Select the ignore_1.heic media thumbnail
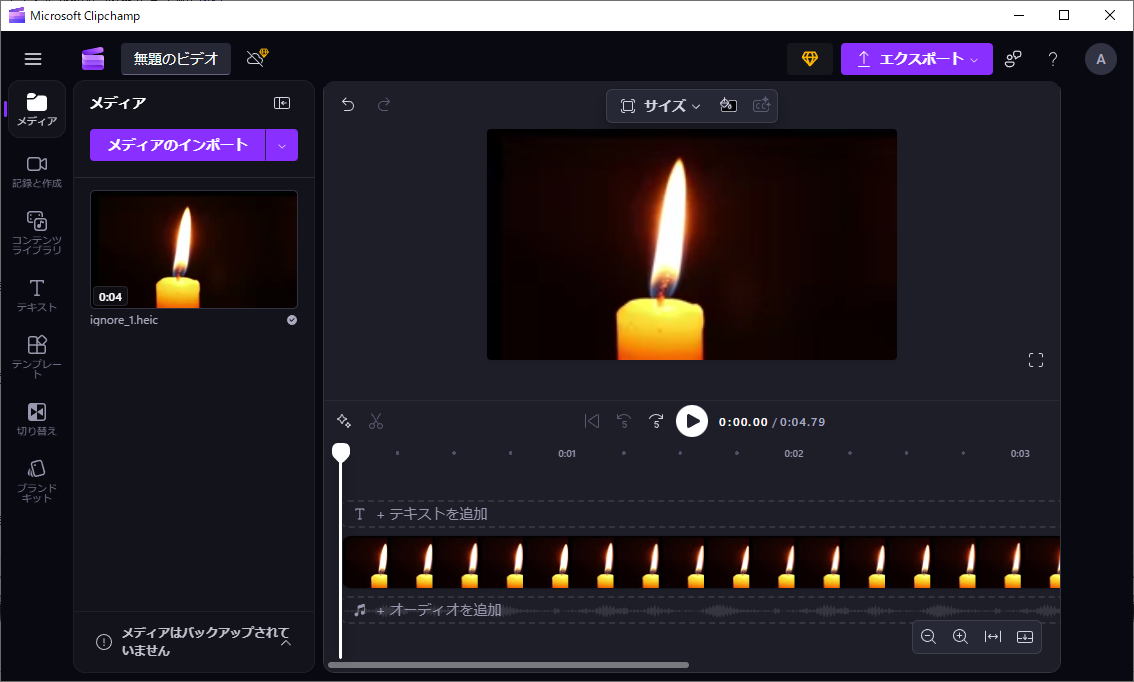1134x682 pixels. coord(193,249)
